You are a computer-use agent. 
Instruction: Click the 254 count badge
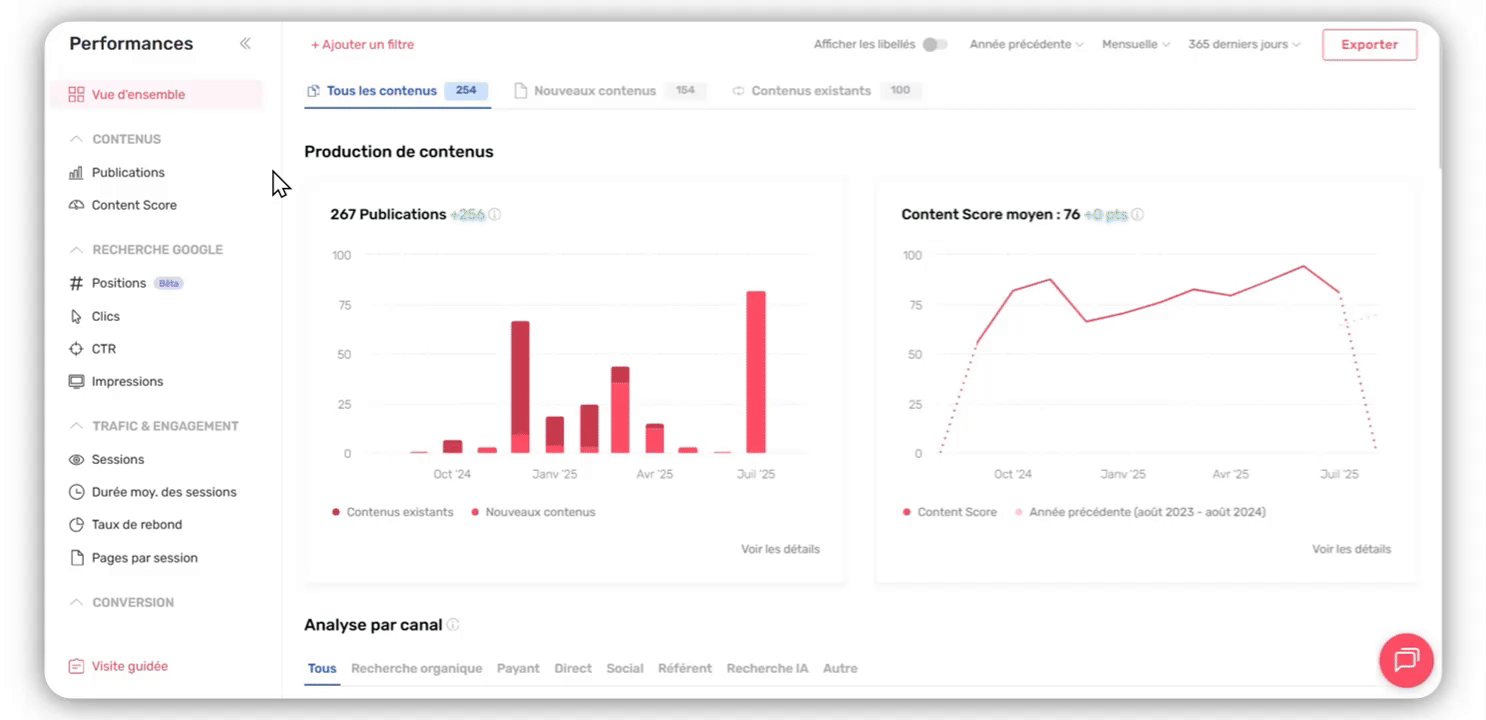466,91
